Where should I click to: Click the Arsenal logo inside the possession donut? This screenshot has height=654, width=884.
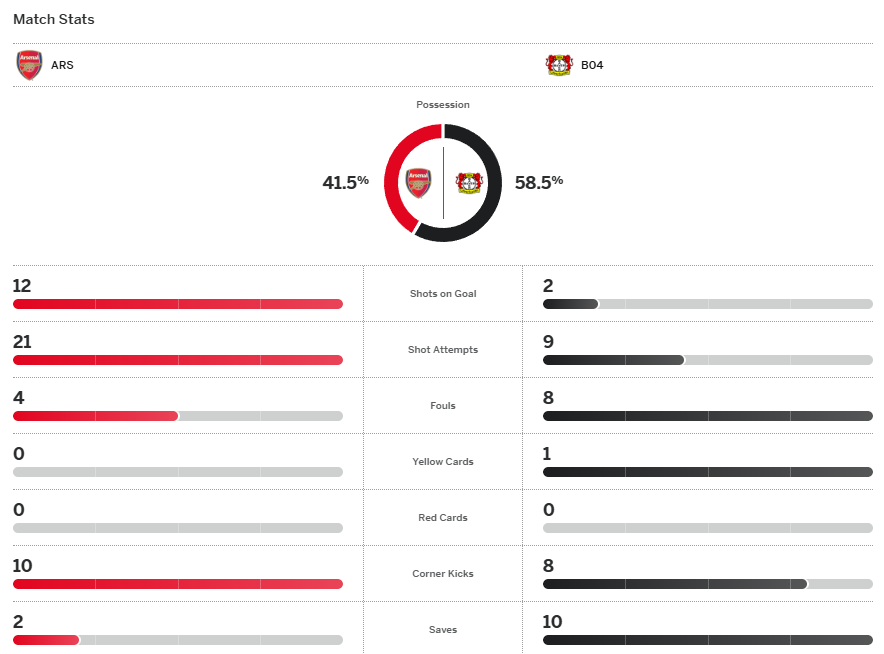pos(418,183)
